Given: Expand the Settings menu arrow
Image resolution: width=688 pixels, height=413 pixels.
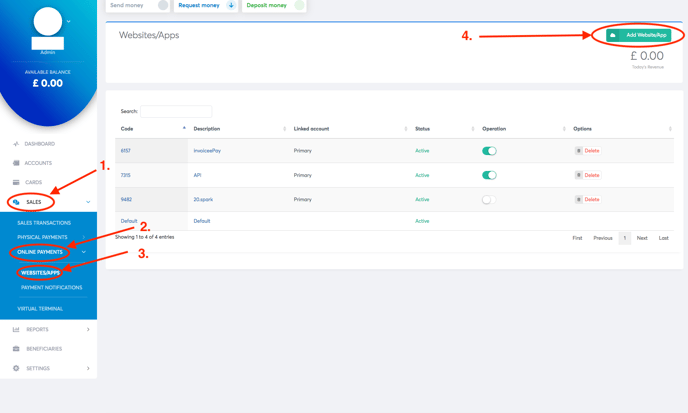Looking at the screenshot, I should [x=88, y=368].
